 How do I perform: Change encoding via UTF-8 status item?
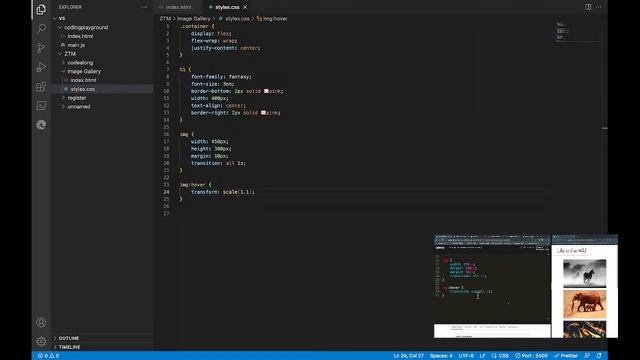[466, 356]
